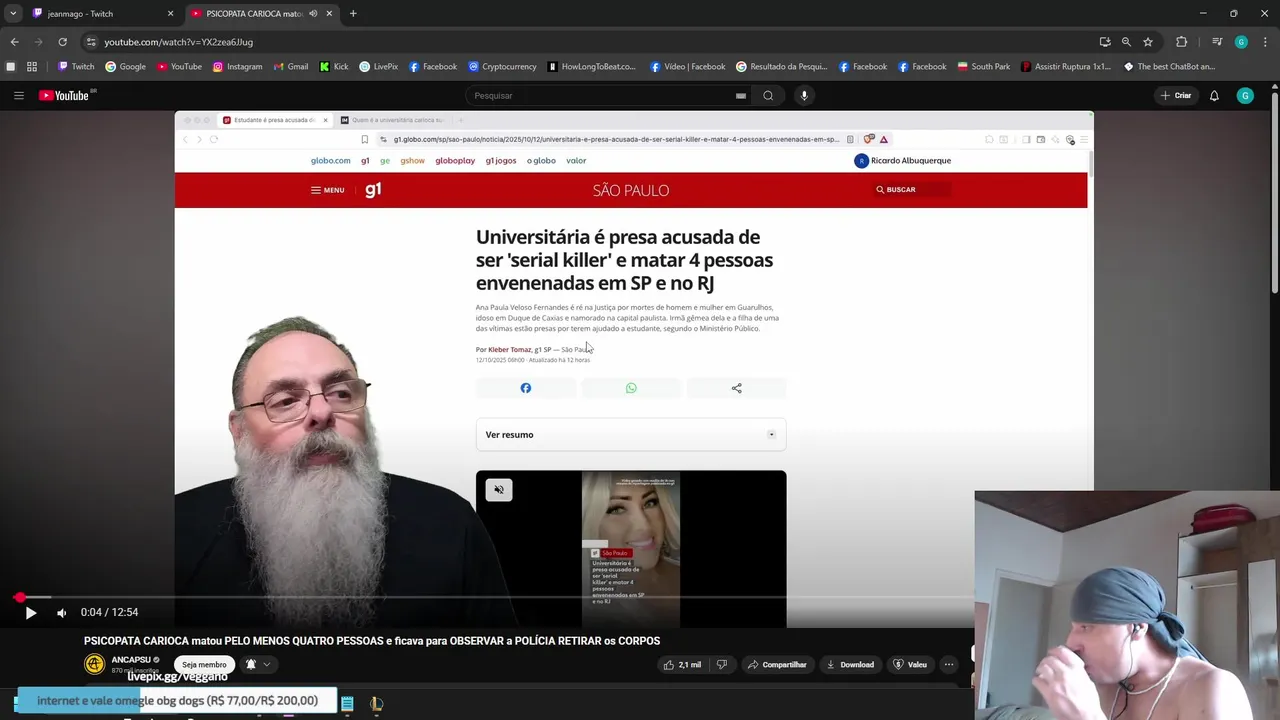This screenshot has height=720, width=1280.
Task: Click the YouTube search magnifier button
Action: click(768, 96)
